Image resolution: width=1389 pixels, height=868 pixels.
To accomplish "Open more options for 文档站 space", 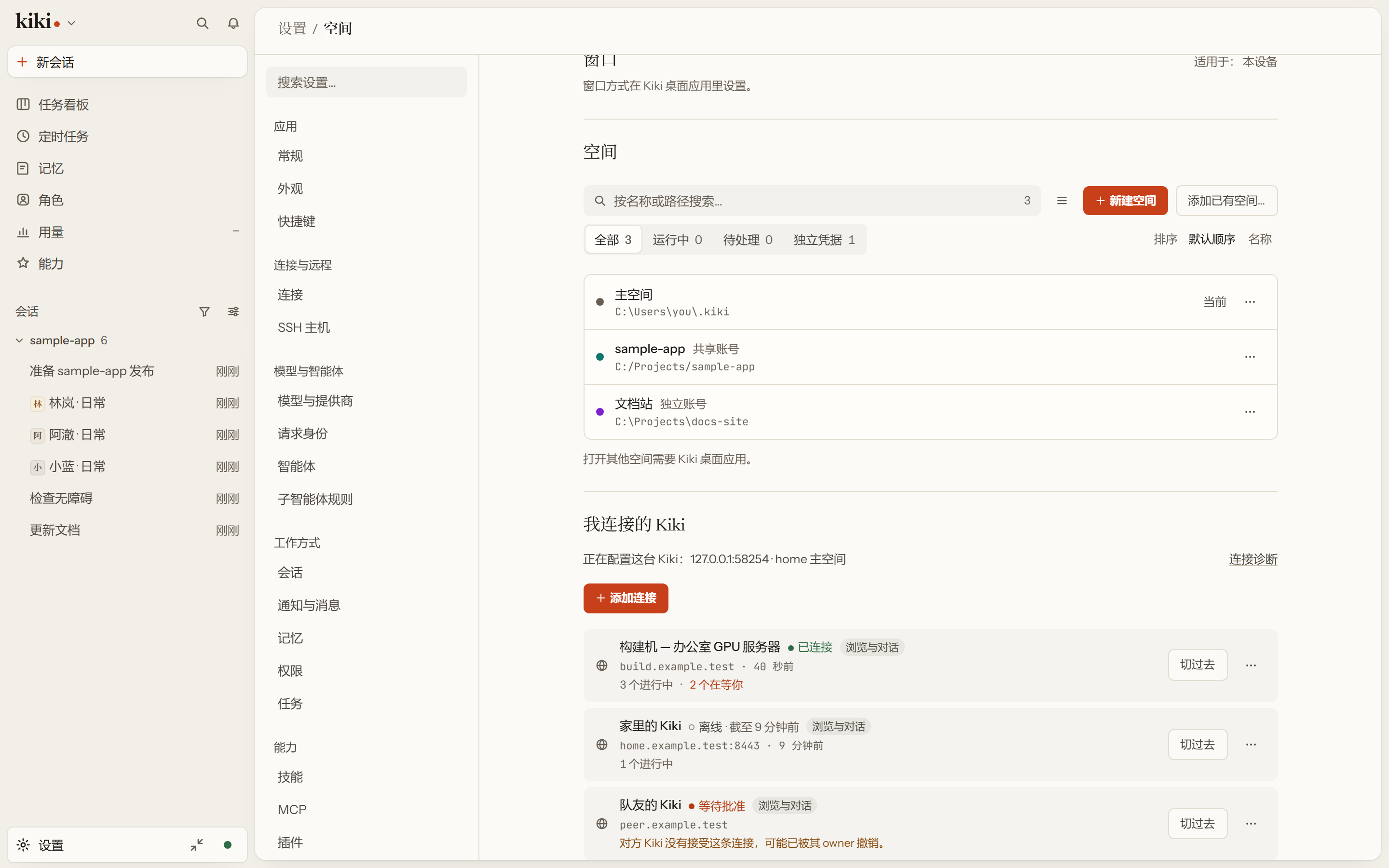I will coord(1250,412).
